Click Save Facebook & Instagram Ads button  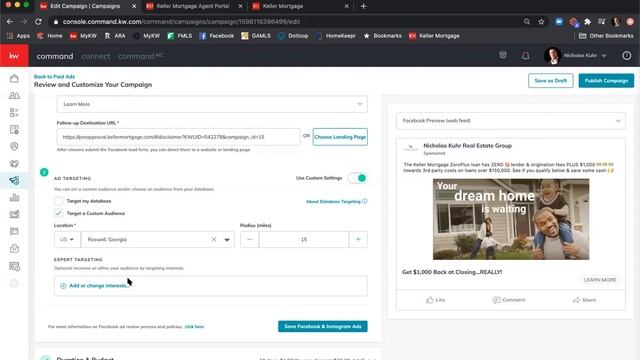coord(323,327)
